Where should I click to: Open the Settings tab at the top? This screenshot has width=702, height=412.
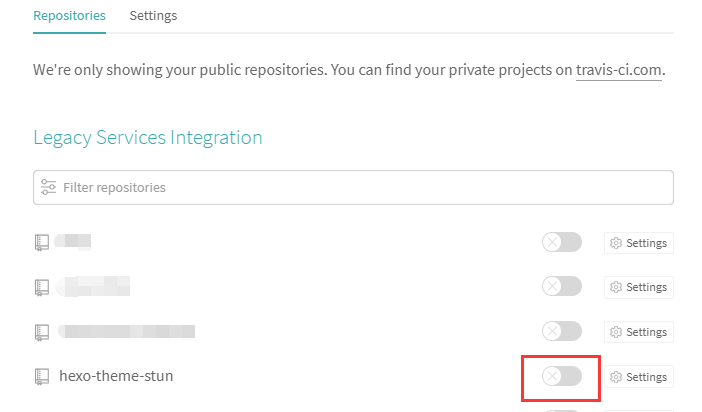click(153, 16)
